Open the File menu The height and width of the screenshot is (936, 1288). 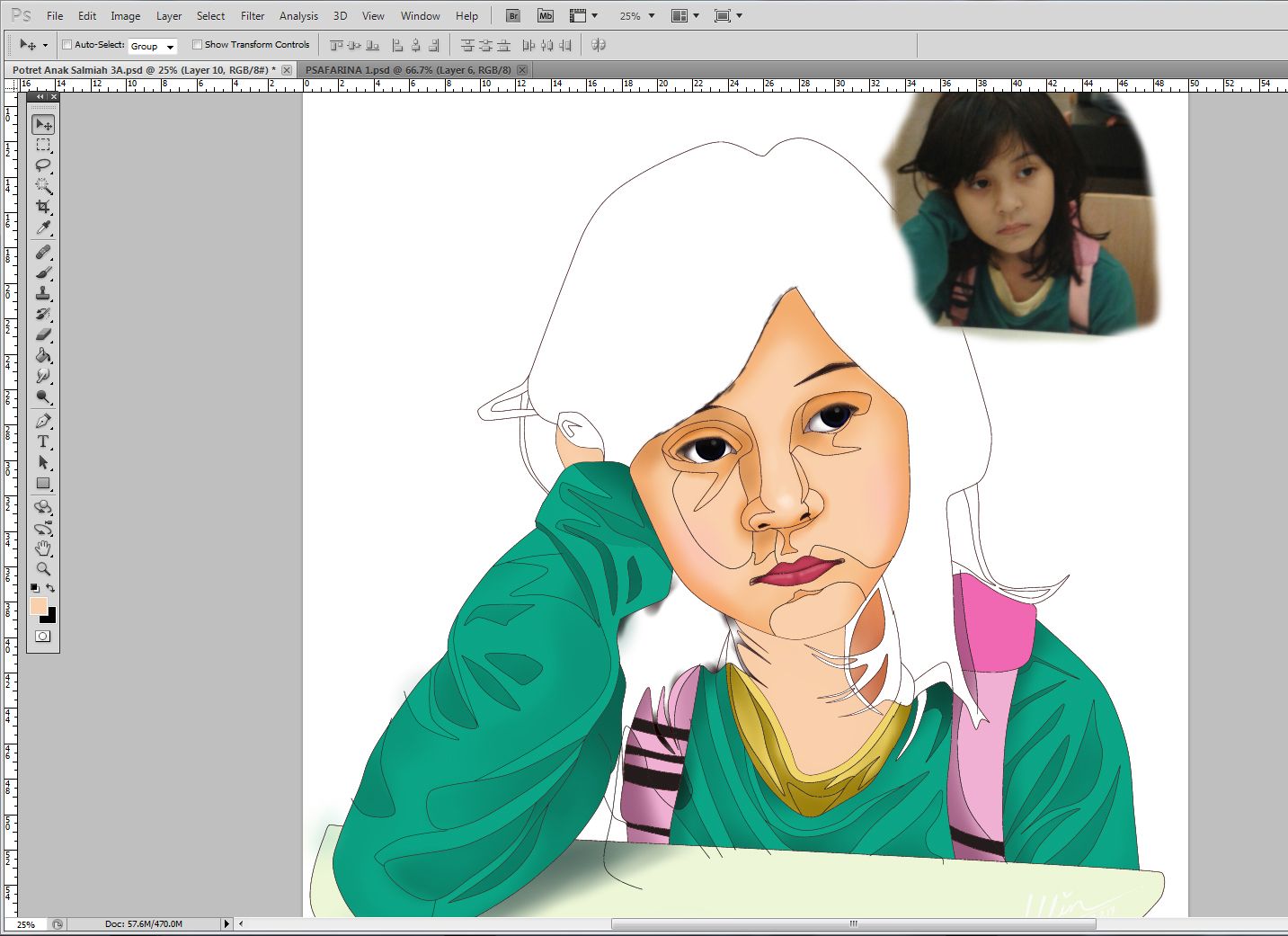[55, 15]
